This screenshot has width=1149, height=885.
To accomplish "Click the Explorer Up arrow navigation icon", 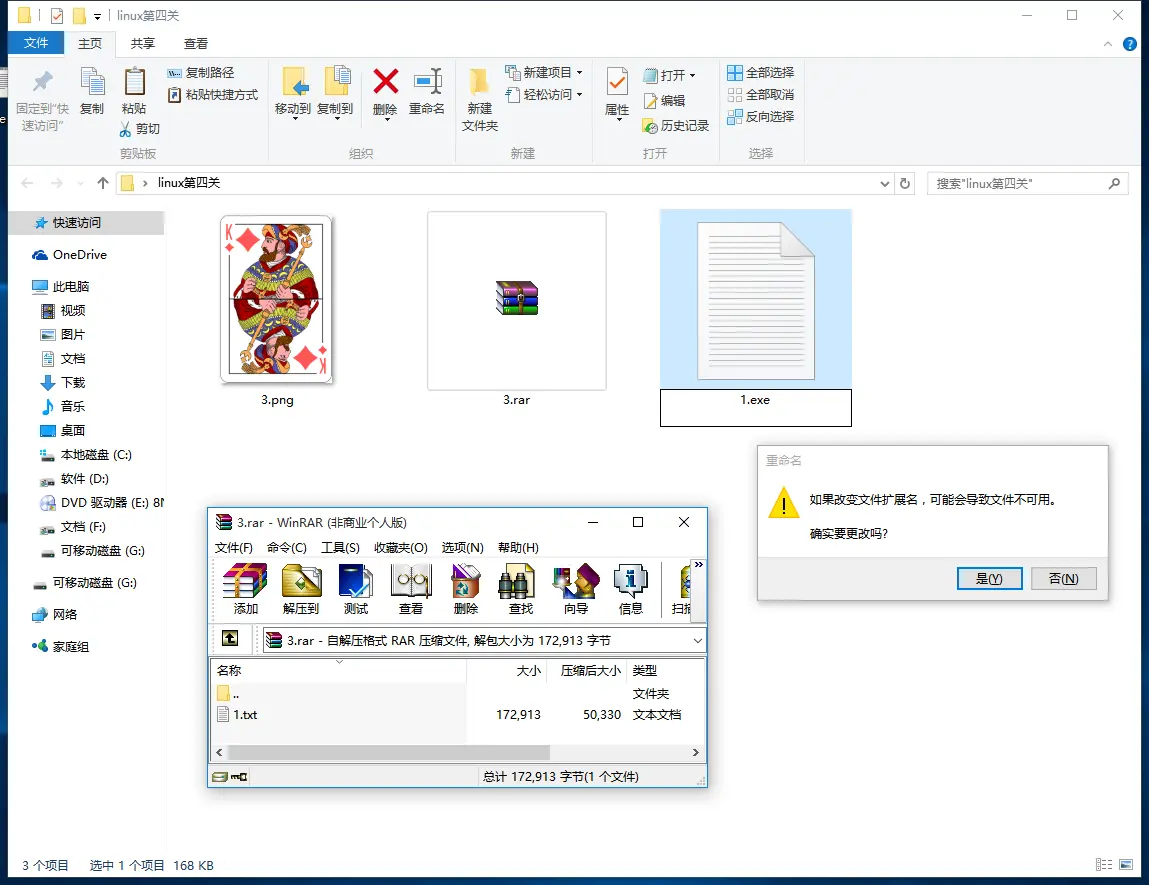I will coord(103,183).
